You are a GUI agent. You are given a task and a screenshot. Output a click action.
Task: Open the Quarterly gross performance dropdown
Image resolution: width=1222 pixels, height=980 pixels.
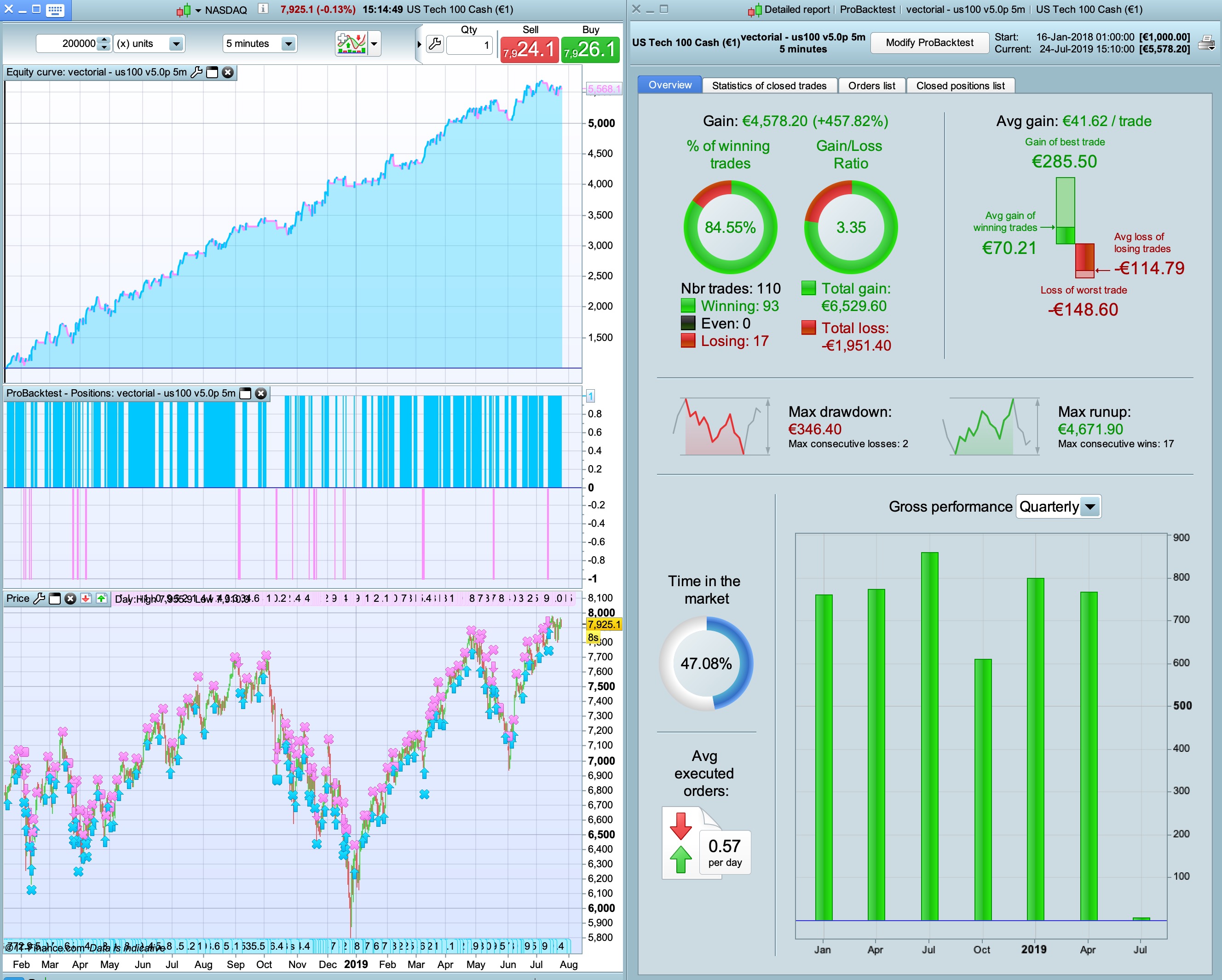(x=1090, y=507)
